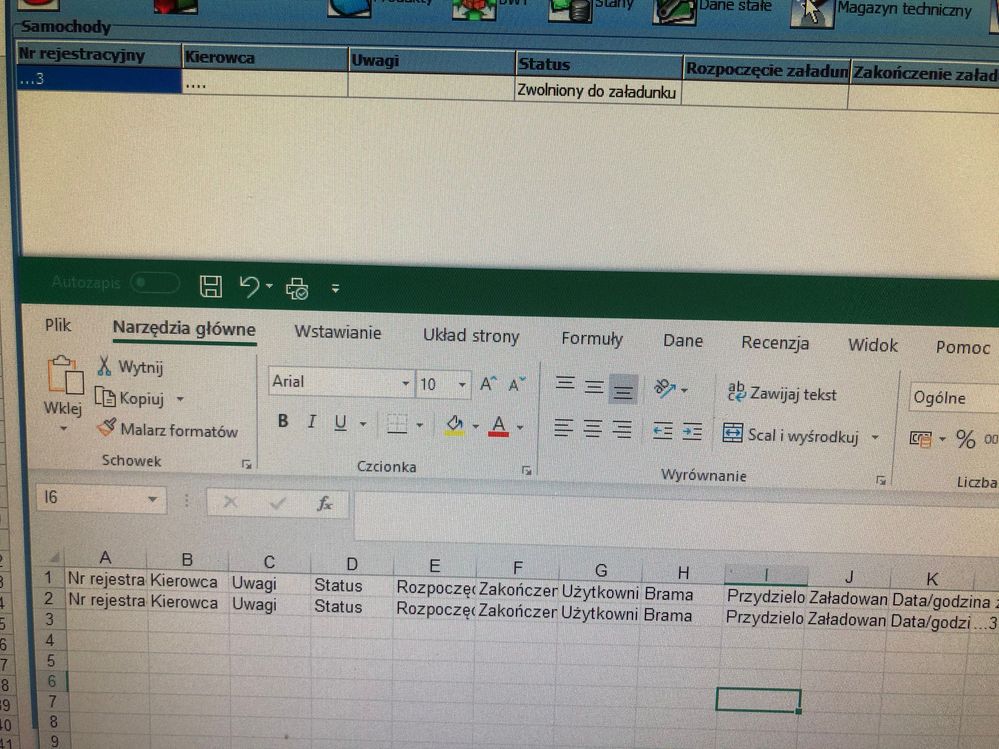Increase indent icon
Viewport: 999px width, 749px height.
[691, 432]
